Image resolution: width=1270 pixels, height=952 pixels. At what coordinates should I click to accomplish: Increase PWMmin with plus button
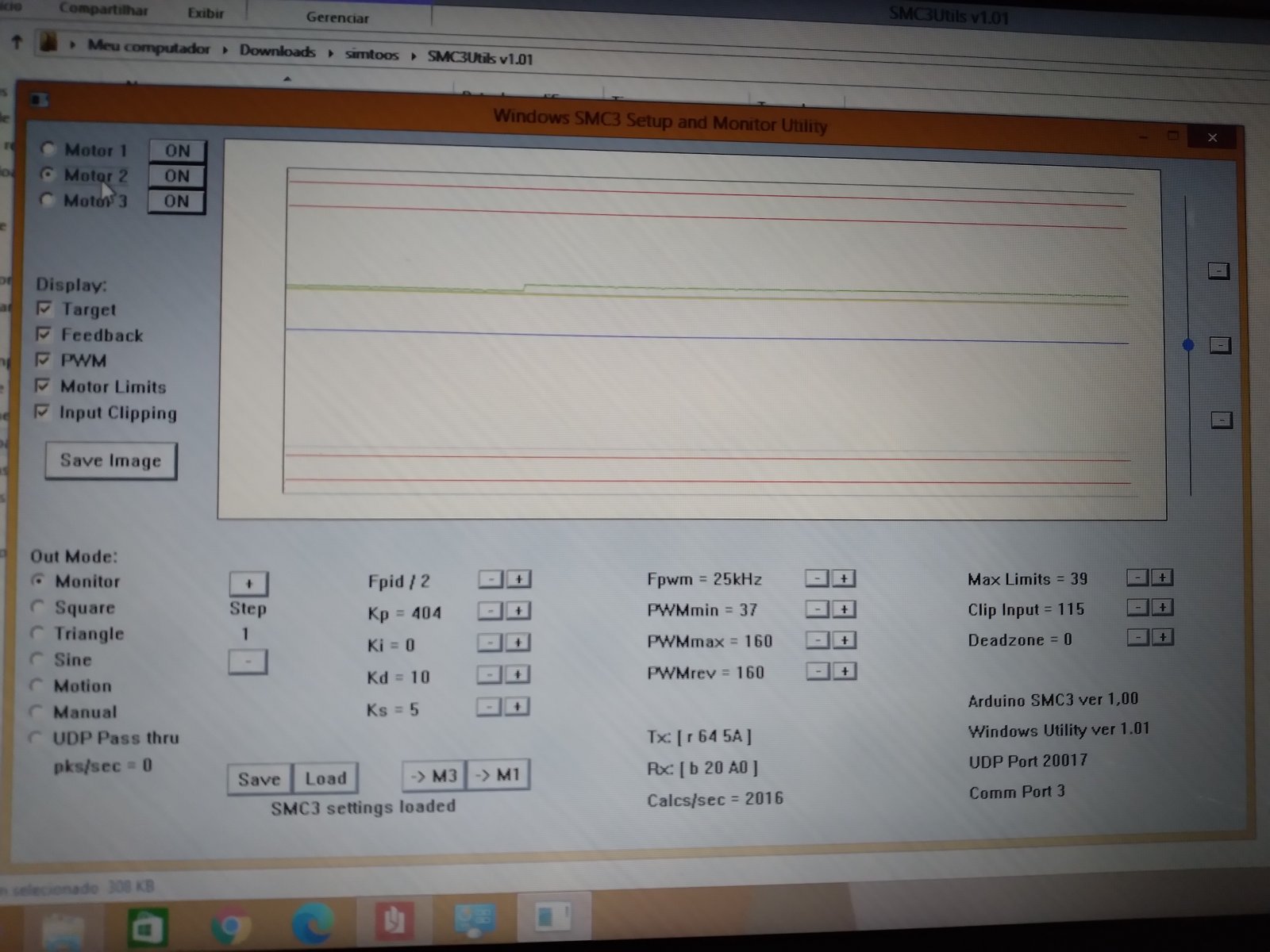coord(844,609)
